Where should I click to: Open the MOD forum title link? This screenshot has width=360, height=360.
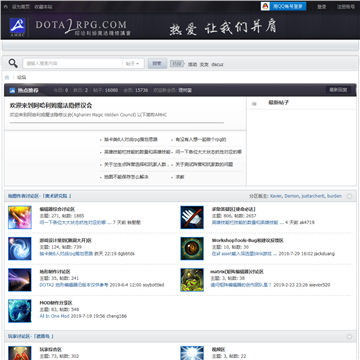coord(56,303)
